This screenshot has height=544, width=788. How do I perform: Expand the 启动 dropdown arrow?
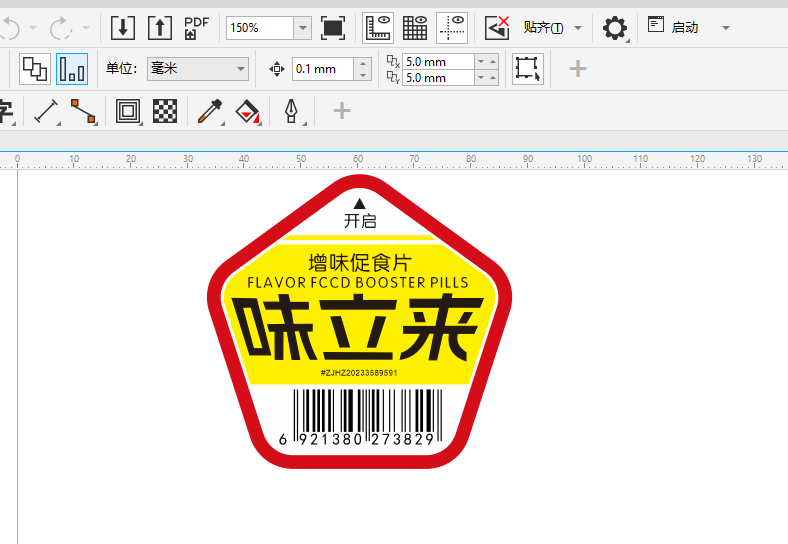(726, 28)
